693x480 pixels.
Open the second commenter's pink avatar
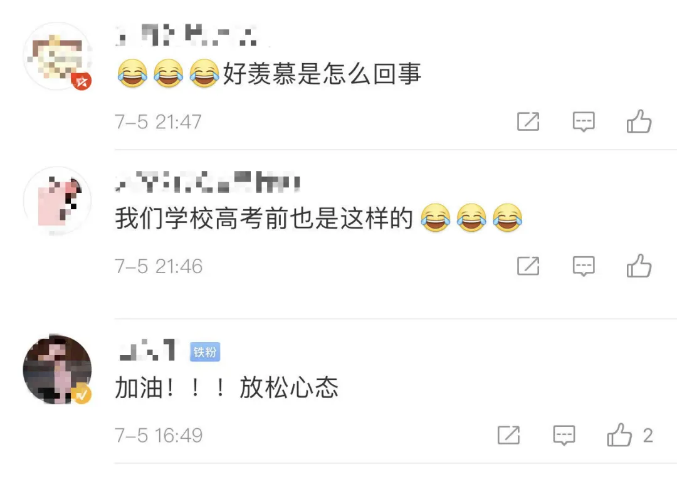pos(57,201)
